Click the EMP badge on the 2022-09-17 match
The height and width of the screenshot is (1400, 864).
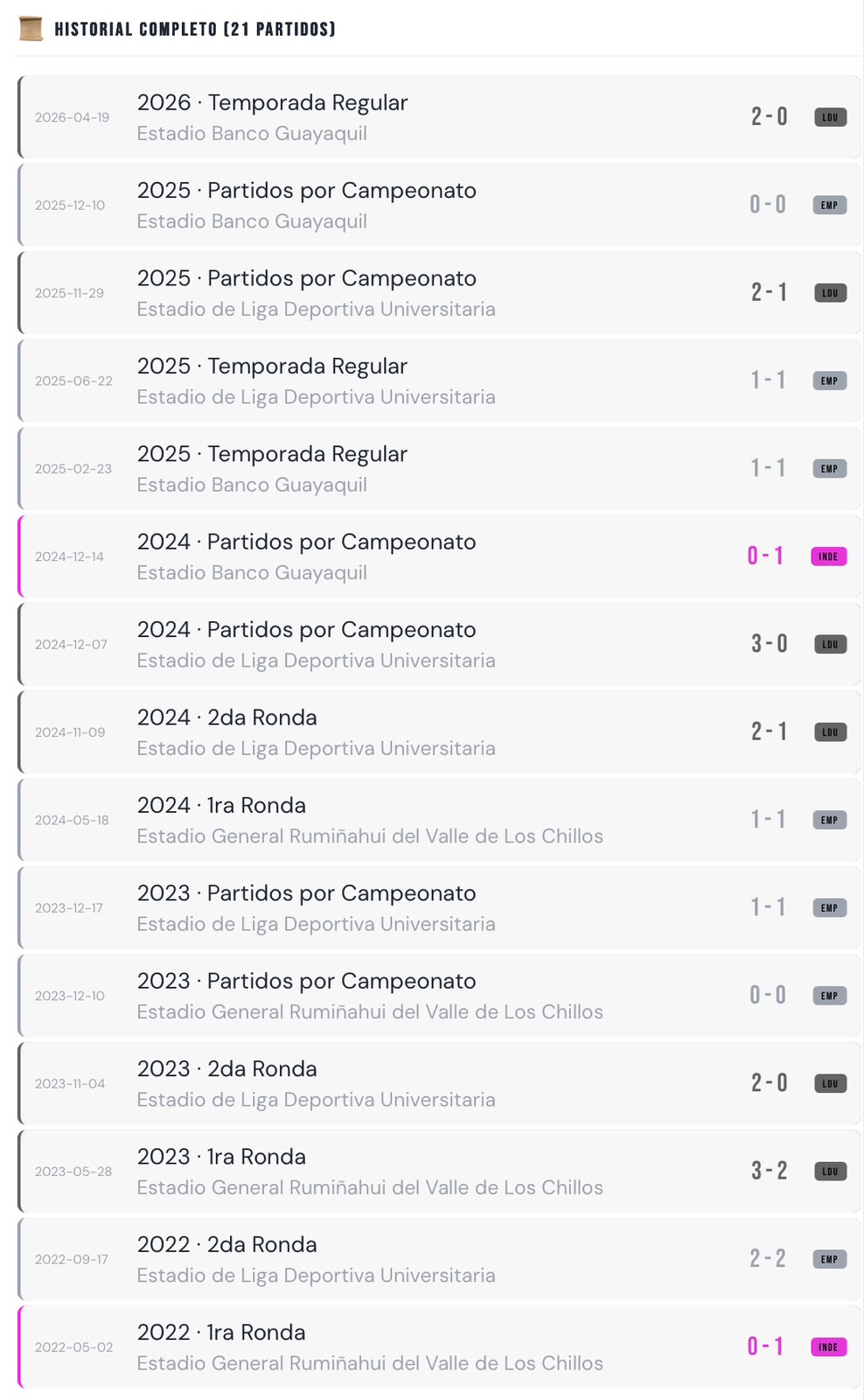click(829, 1259)
